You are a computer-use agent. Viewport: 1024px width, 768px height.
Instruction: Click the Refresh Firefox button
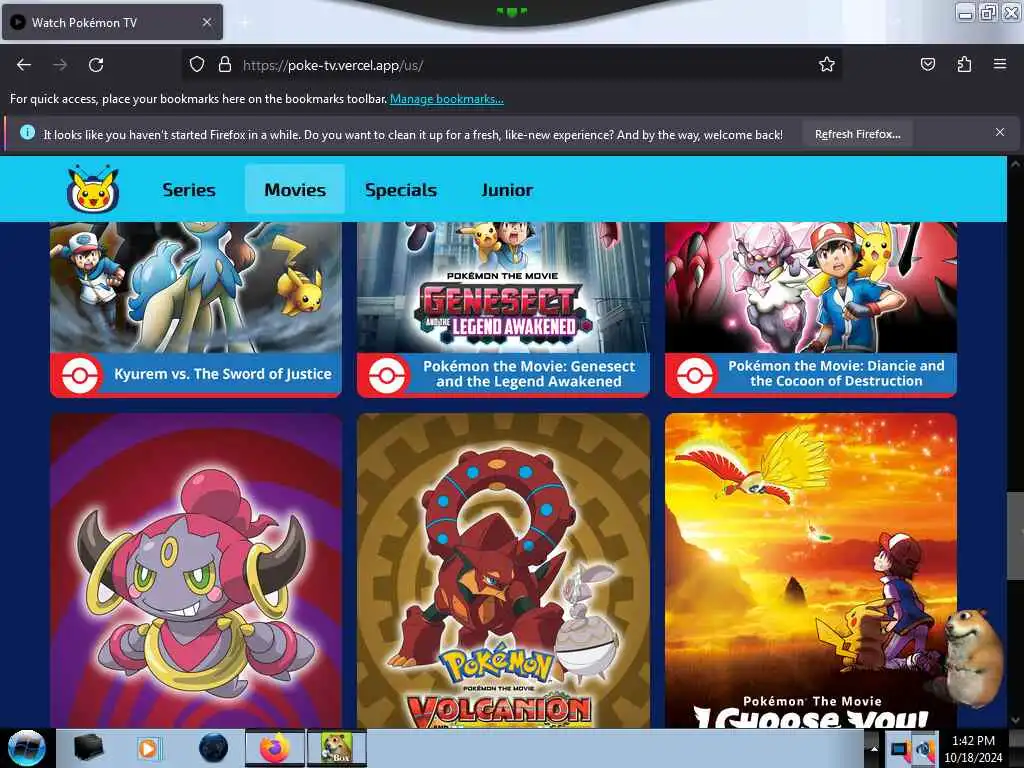click(857, 134)
